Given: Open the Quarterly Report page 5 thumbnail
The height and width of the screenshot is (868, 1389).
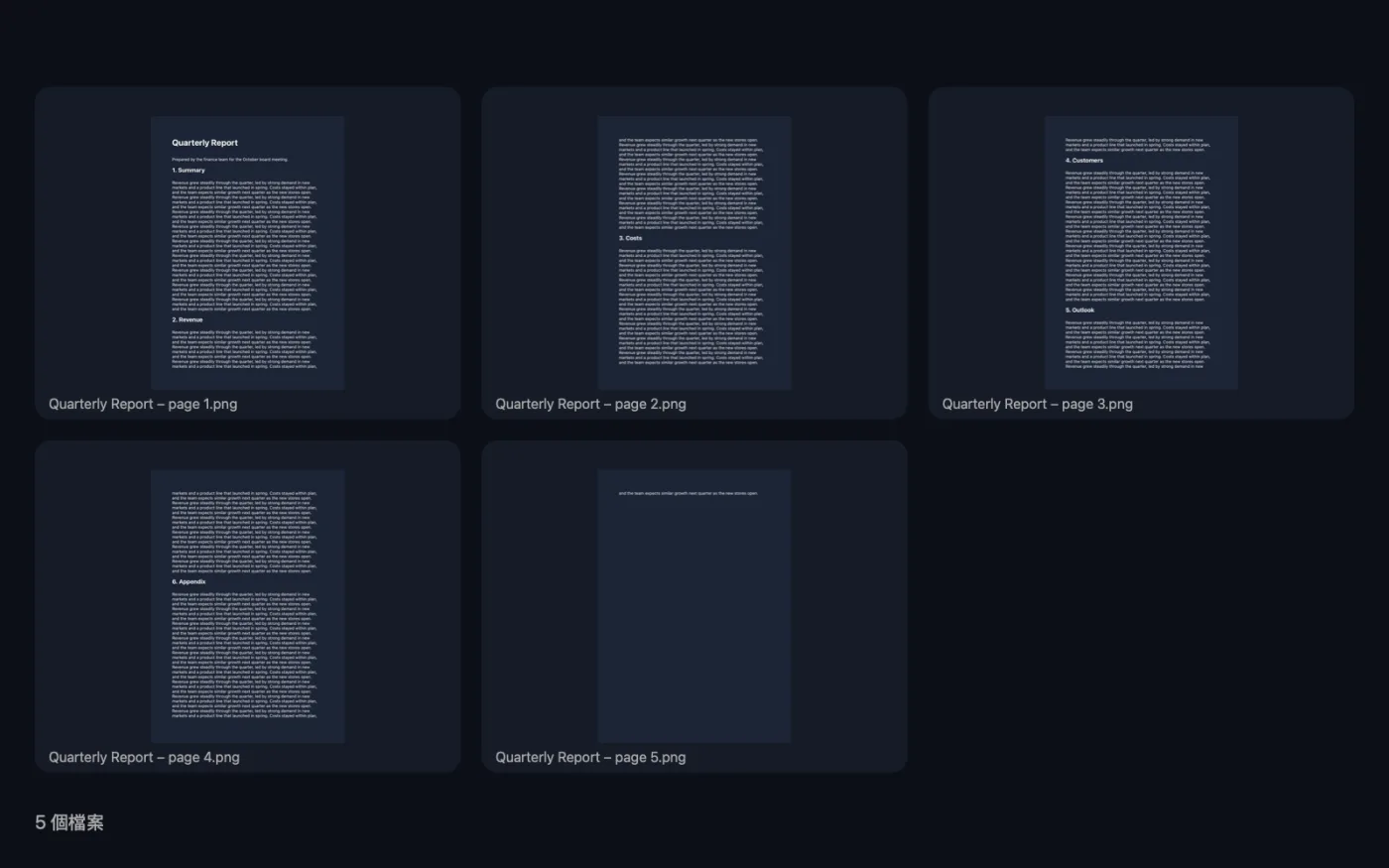Looking at the screenshot, I should coord(694,606).
